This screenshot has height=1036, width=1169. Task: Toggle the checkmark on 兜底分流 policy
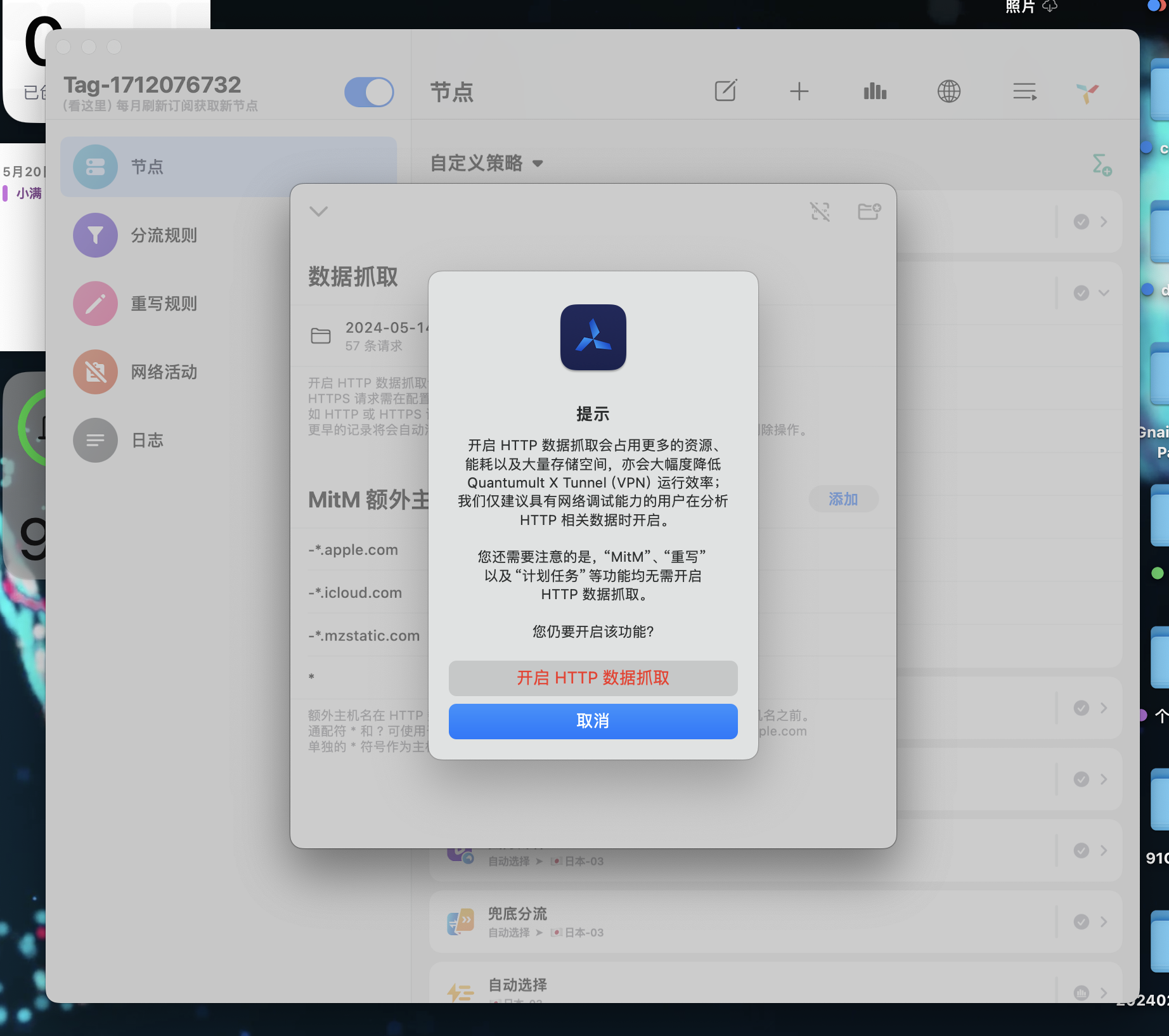click(x=1081, y=923)
